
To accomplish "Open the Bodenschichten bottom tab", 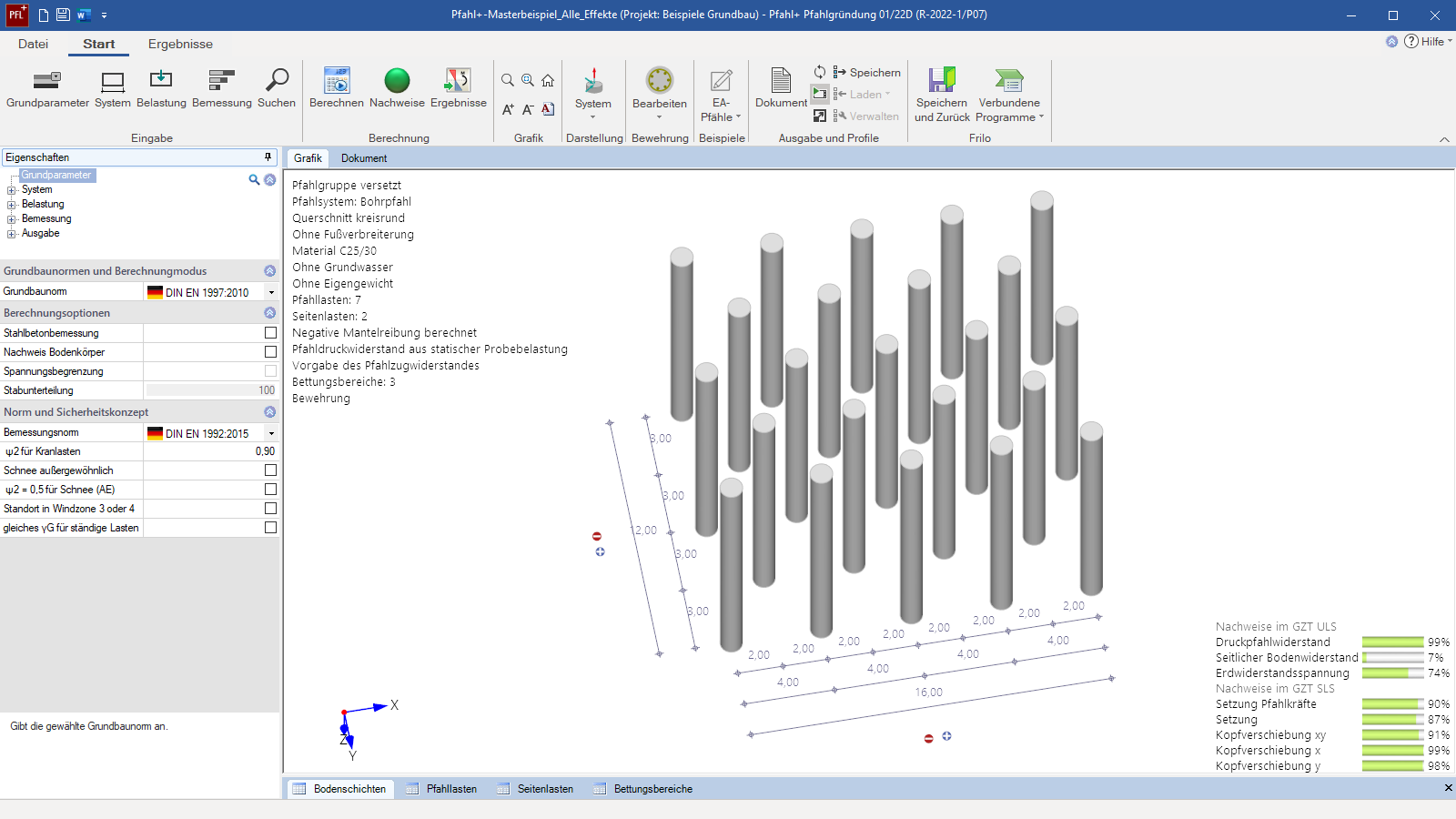I will (x=340, y=789).
